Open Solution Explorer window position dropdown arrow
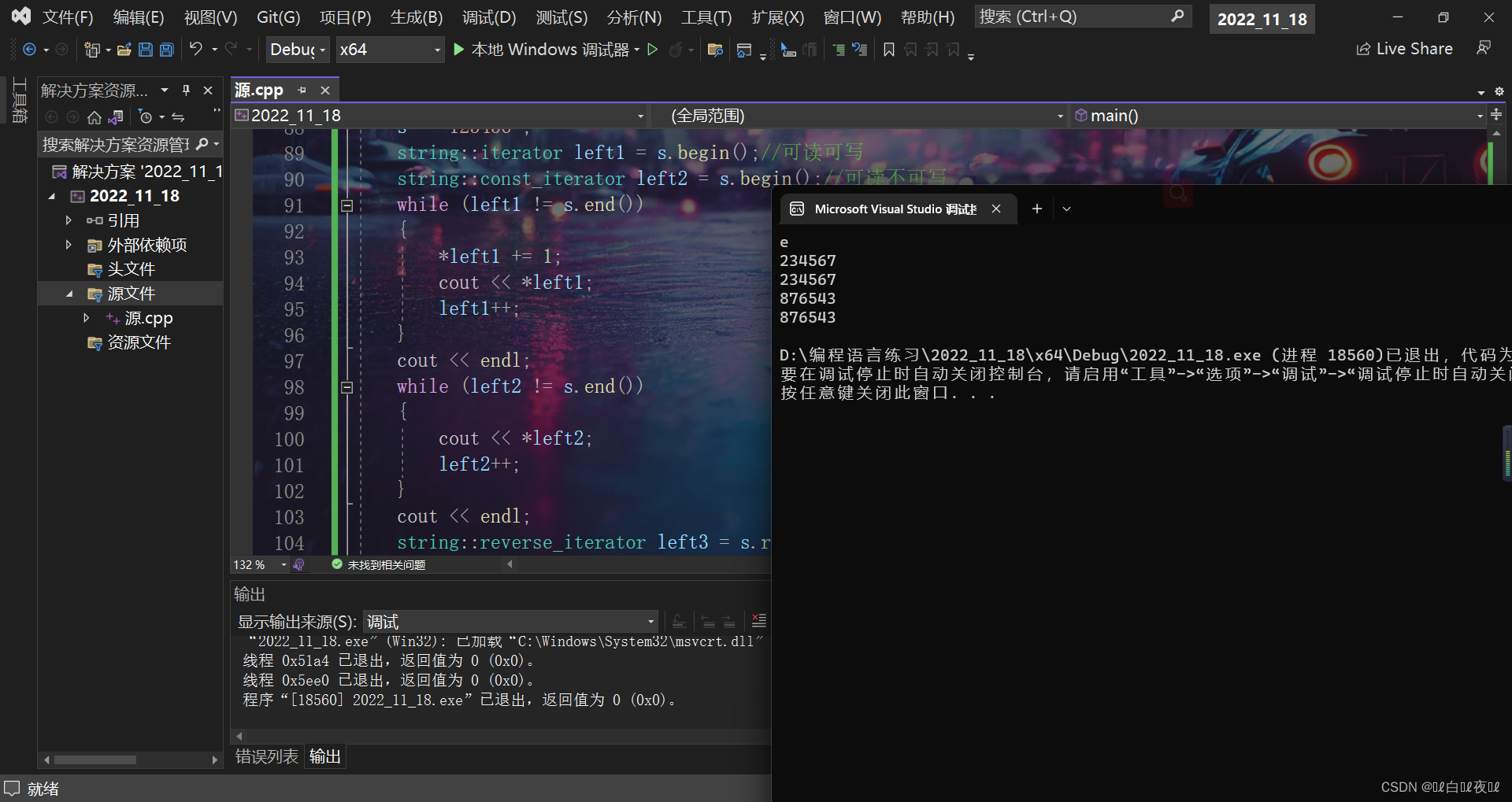The width and height of the screenshot is (1512, 802). (x=165, y=91)
